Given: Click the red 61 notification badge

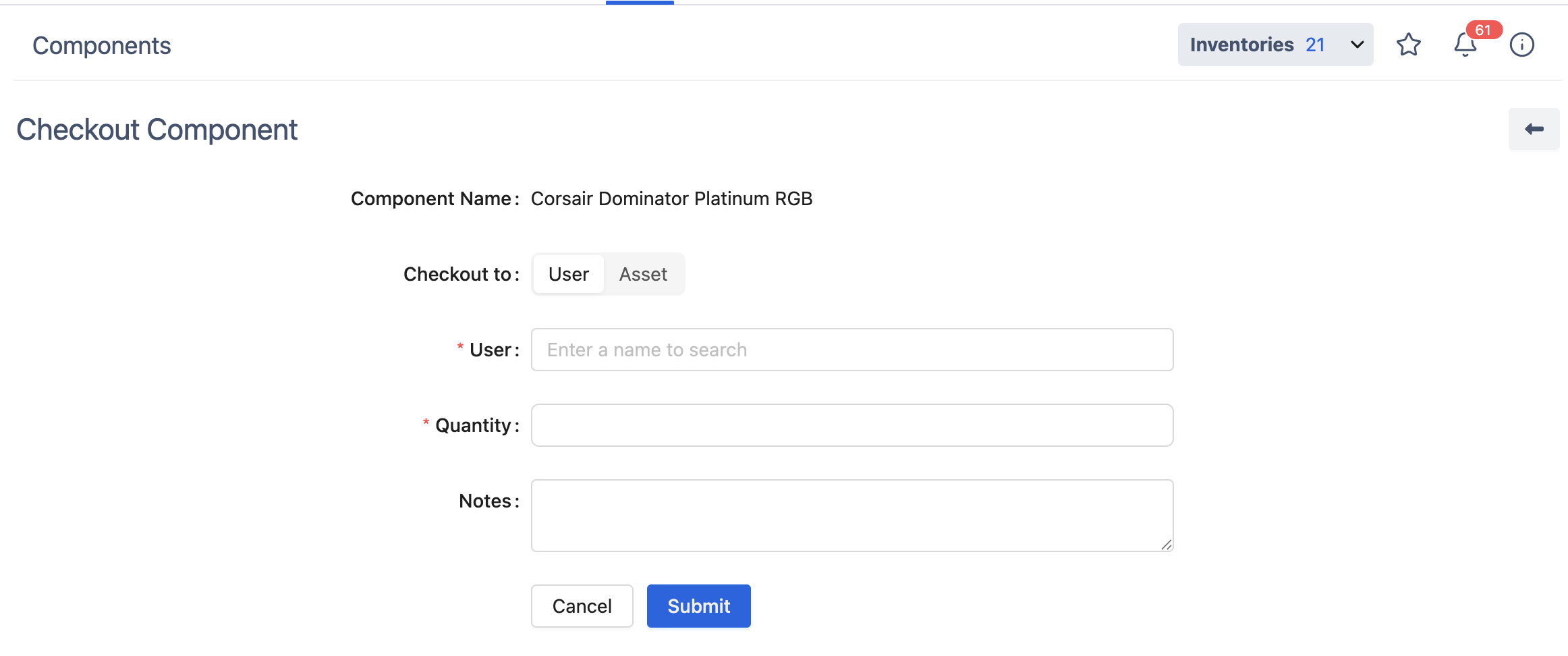Looking at the screenshot, I should (1483, 30).
